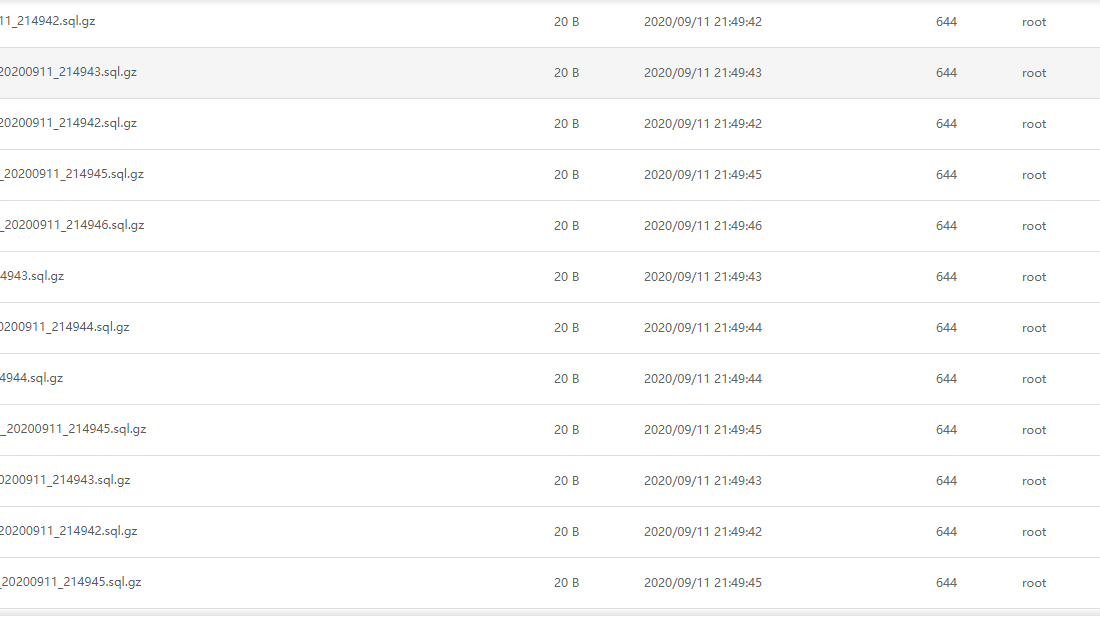Click the 20 B size of the 214946 file

click(x=566, y=226)
